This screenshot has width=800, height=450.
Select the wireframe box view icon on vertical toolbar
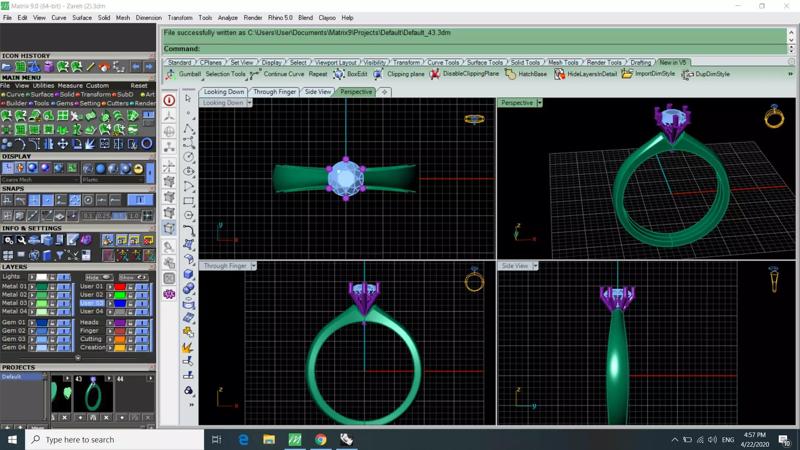pyautogui.click(x=169, y=229)
